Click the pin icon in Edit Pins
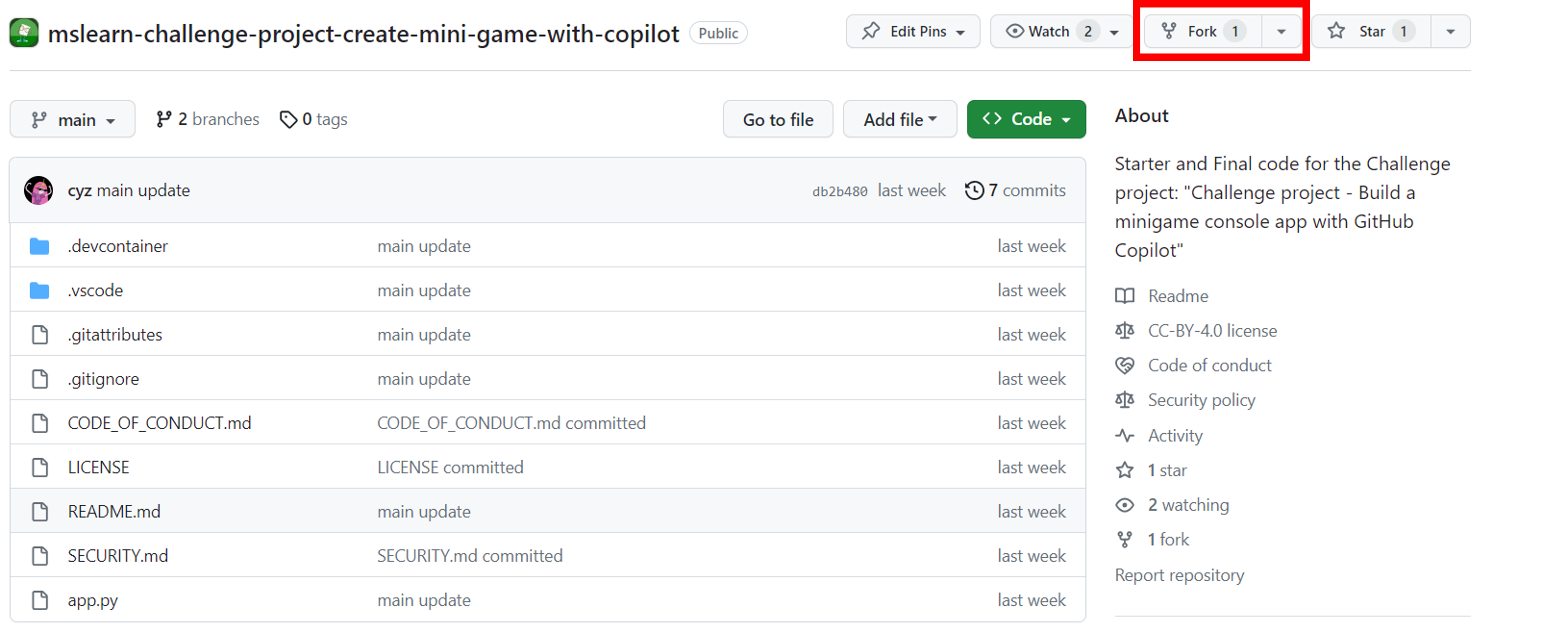 click(871, 31)
